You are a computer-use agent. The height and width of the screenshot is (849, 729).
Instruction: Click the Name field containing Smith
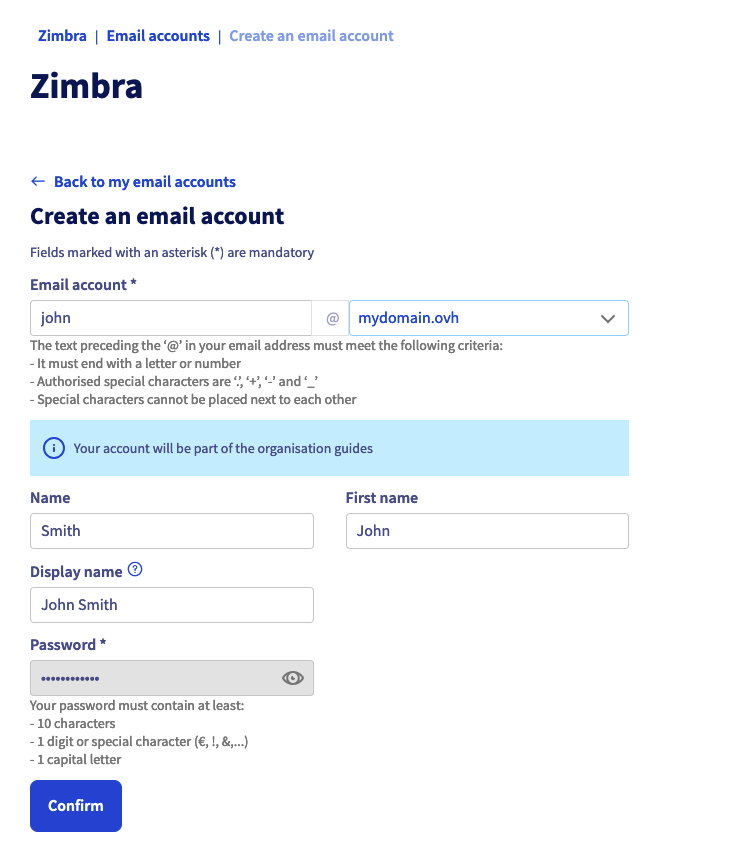170,531
